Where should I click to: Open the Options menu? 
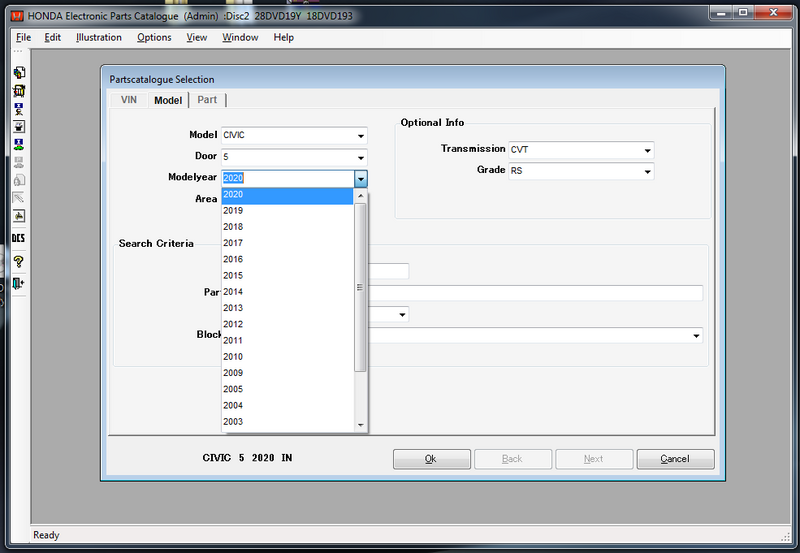click(154, 37)
